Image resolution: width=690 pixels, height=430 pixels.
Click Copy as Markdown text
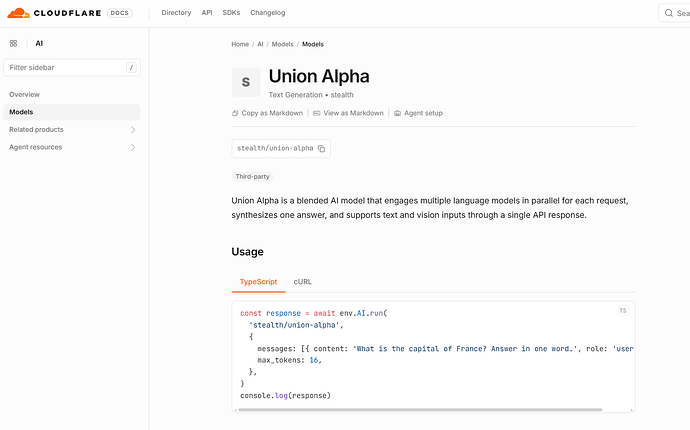tap(272, 113)
